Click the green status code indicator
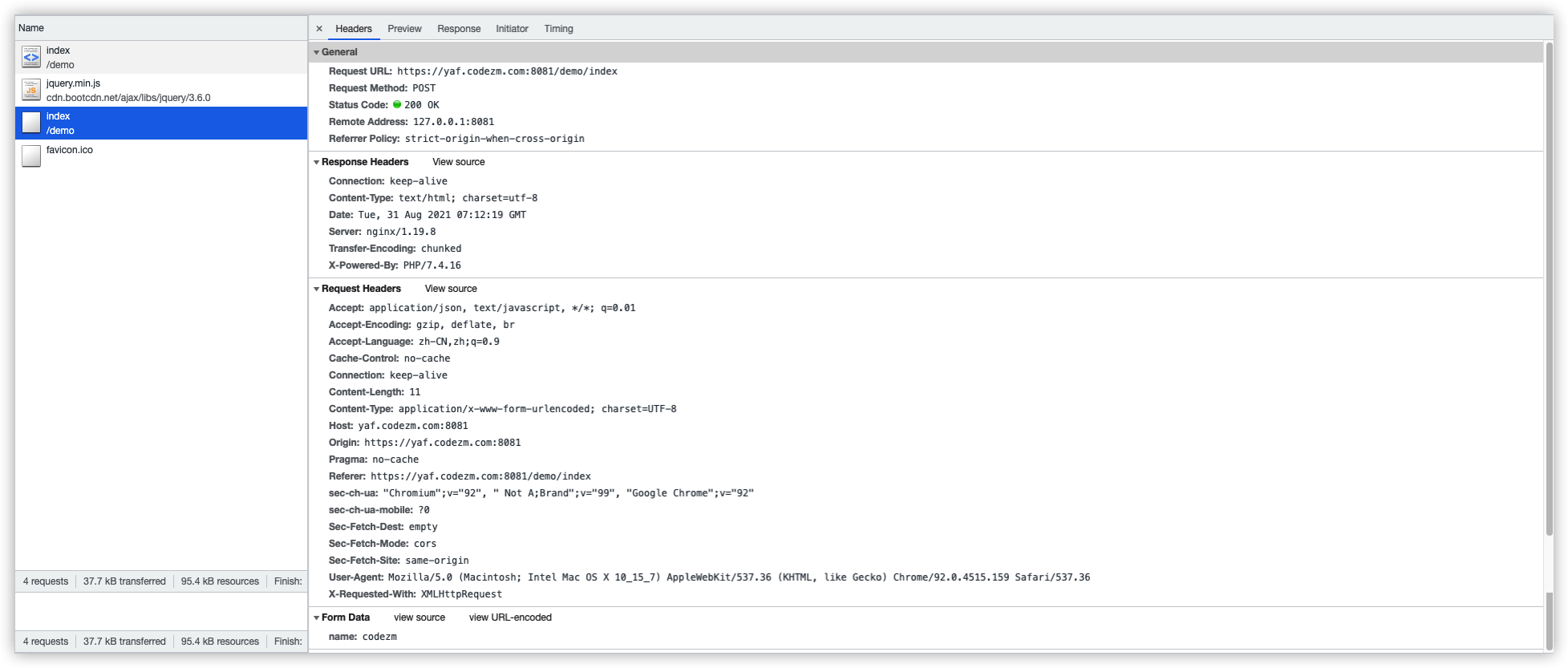The height and width of the screenshot is (668, 1568). pyautogui.click(x=397, y=104)
